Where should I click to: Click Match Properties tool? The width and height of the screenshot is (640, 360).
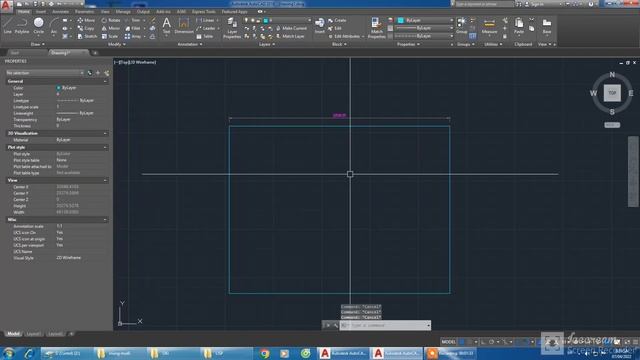tap(376, 28)
